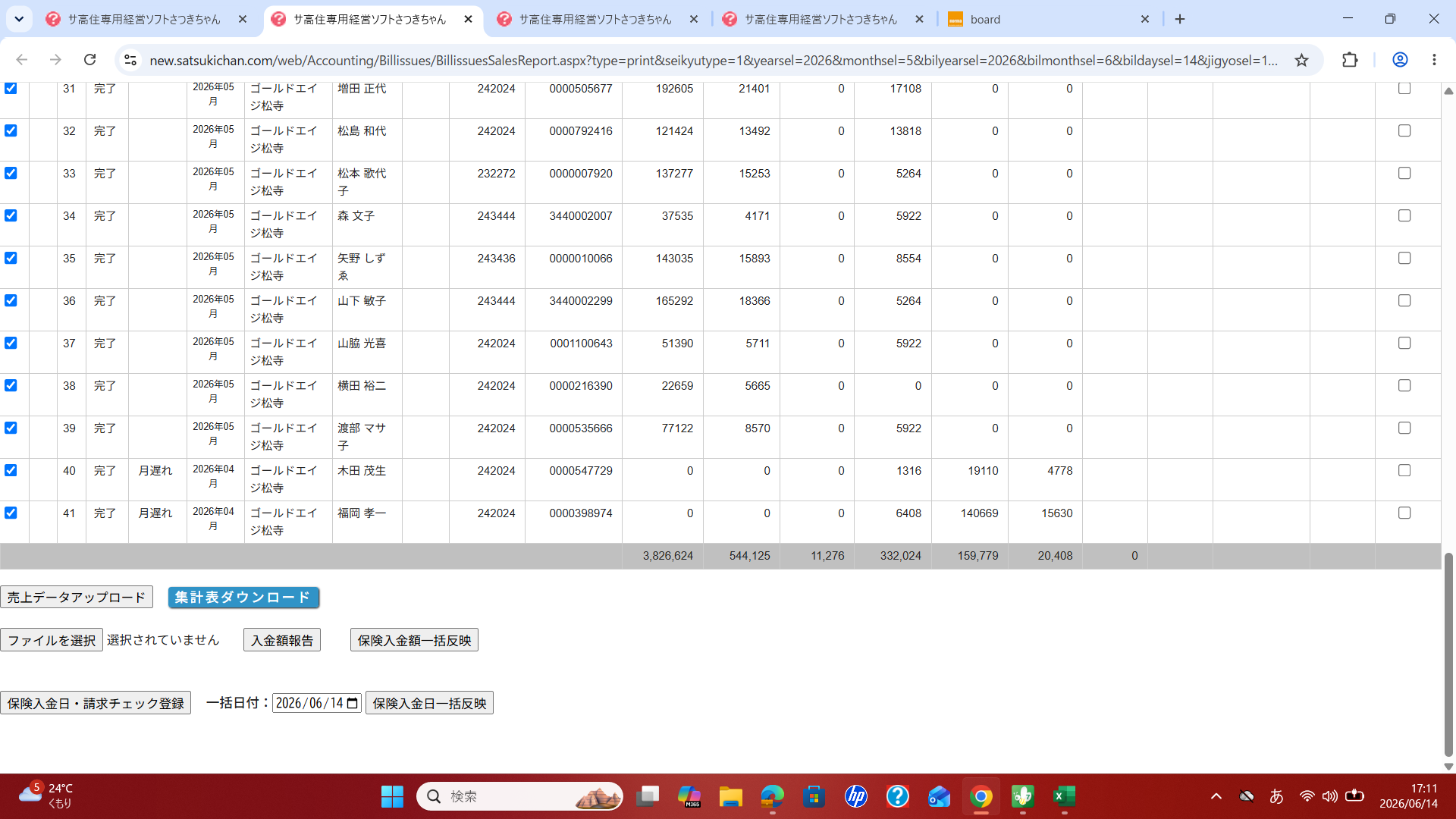Screen dimensions: 1456x819
Task: Open Microsoft Store from the taskbar
Action: [x=814, y=796]
